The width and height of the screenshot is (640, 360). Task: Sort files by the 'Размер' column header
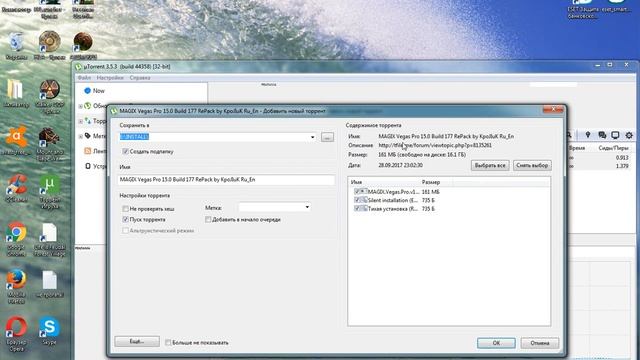(x=431, y=182)
